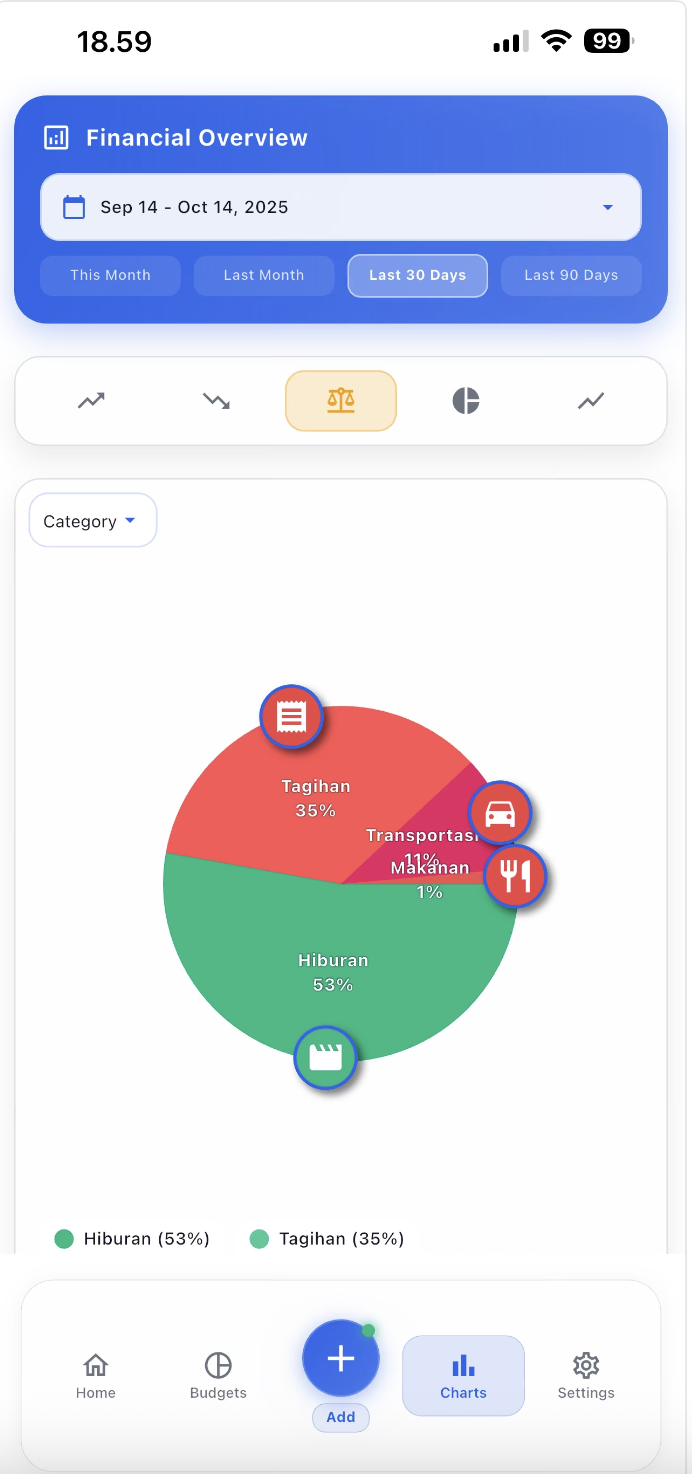Expand the Category selector dropdown
Screen dimensions: 692x1474
(x=92, y=520)
